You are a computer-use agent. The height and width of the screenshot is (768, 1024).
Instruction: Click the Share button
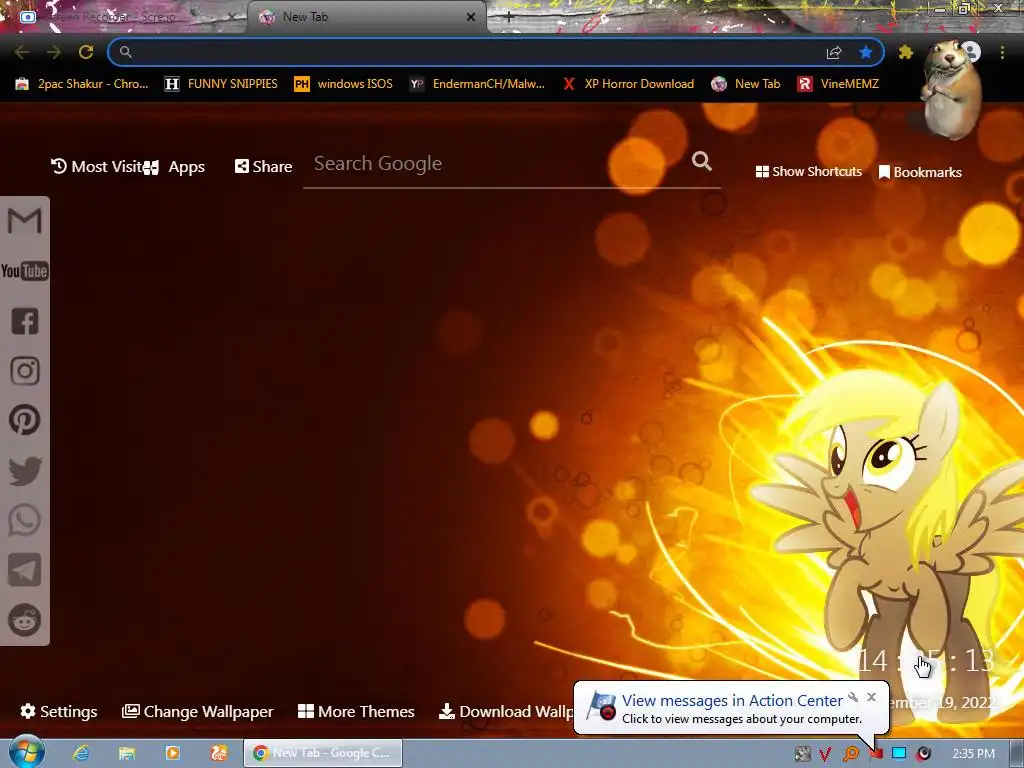pos(263,167)
